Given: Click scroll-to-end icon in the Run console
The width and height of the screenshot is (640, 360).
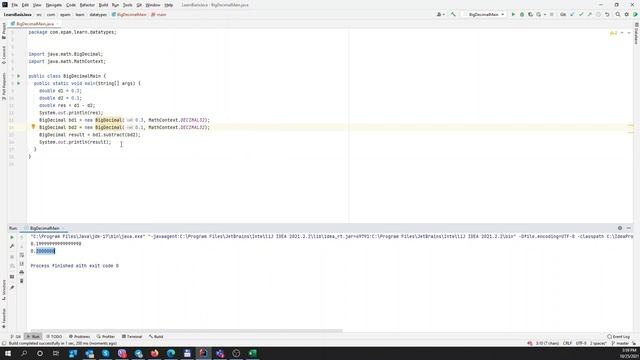Looking at the screenshot, I should tap(22, 264).
